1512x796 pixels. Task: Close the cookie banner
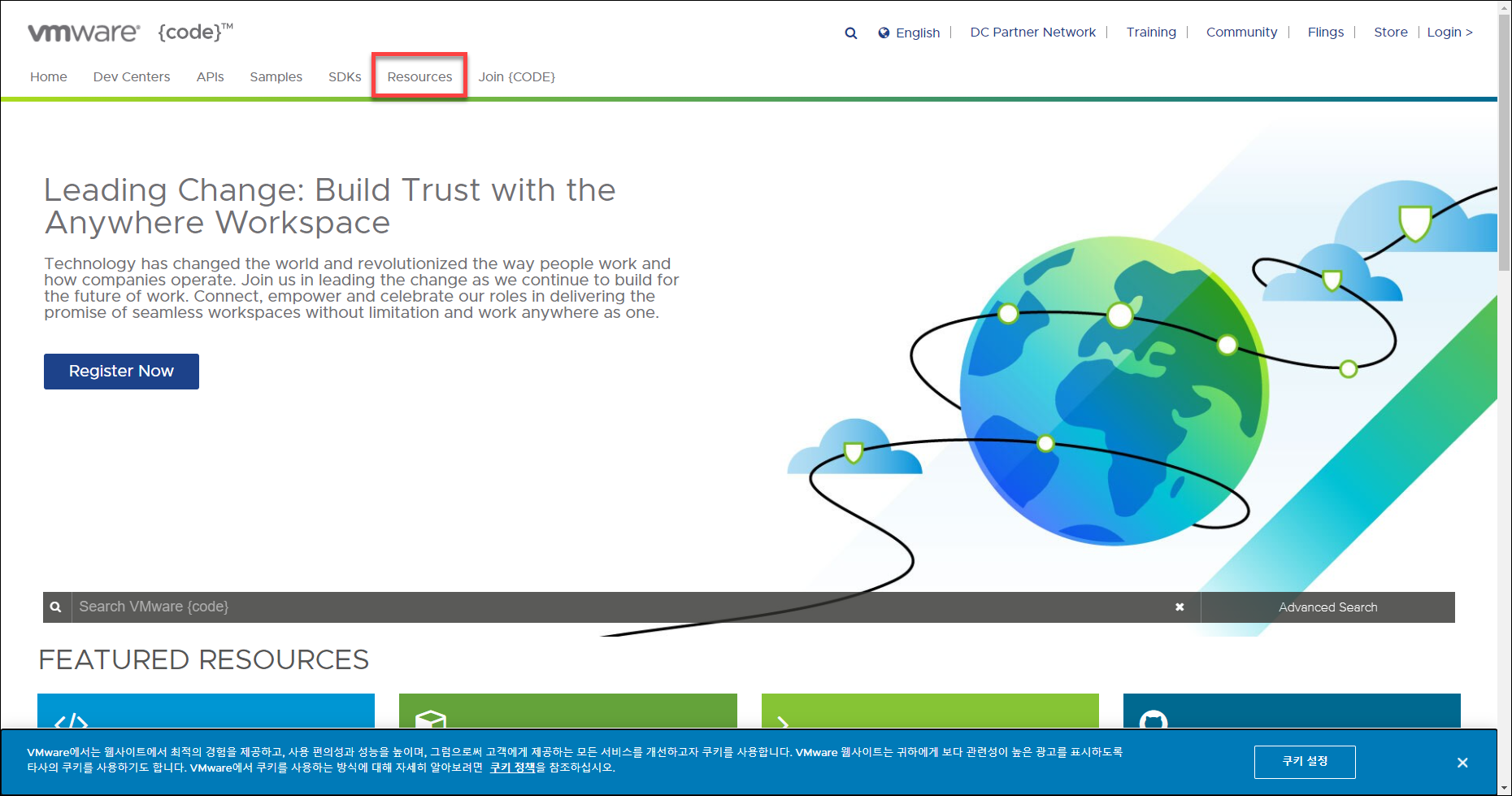coord(1462,763)
